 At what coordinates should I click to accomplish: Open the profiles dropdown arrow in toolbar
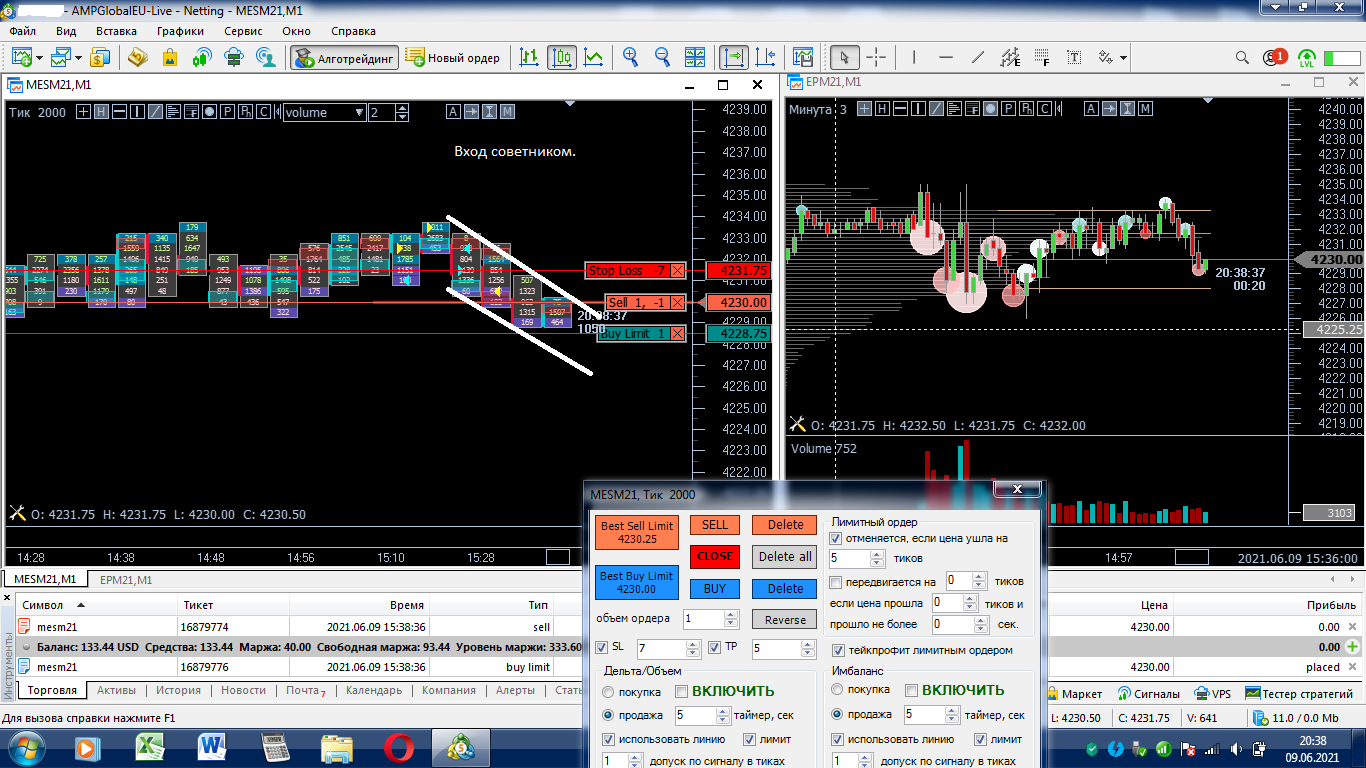pos(78,58)
